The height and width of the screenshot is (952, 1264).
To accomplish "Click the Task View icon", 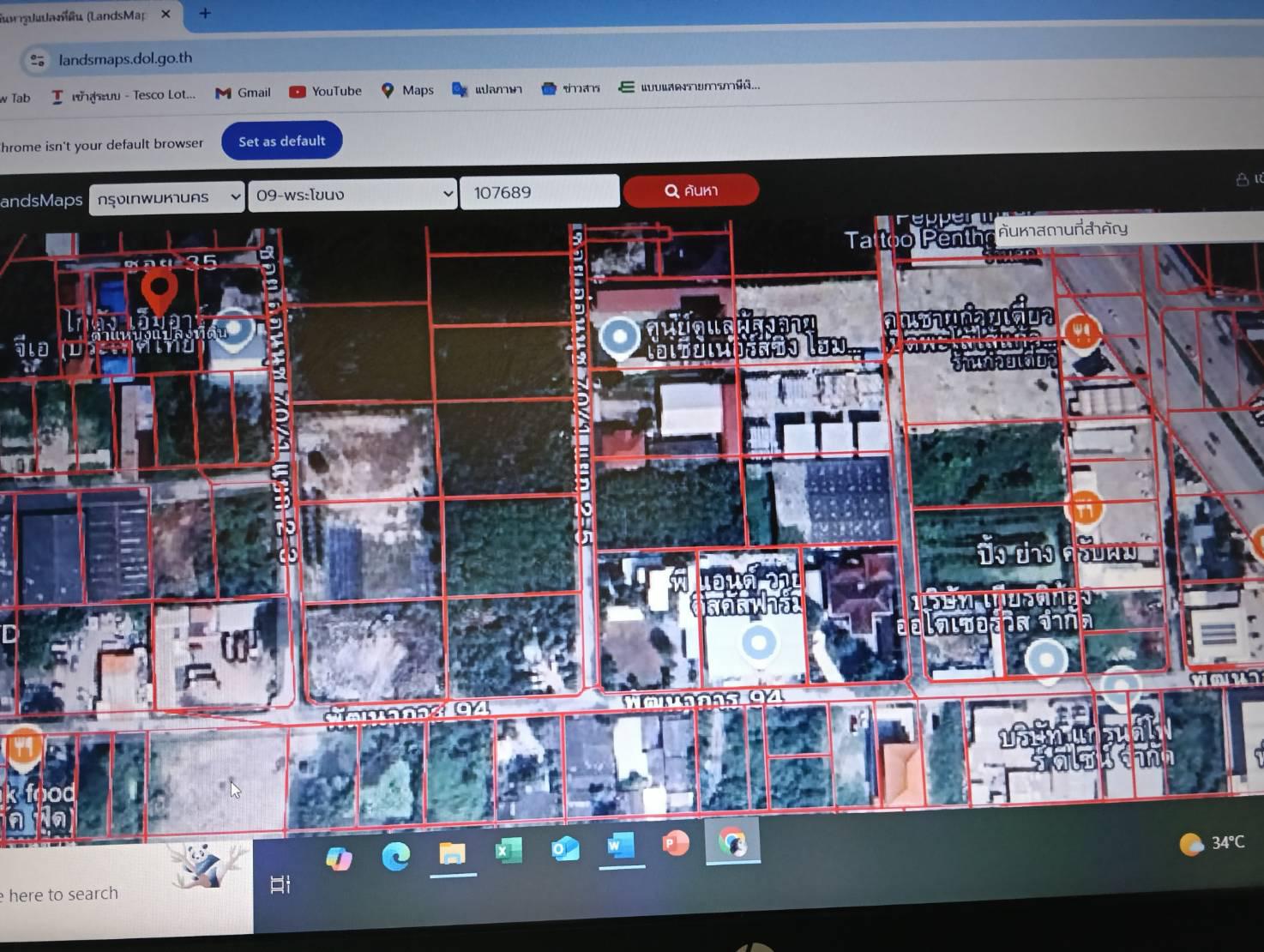I will click(280, 884).
